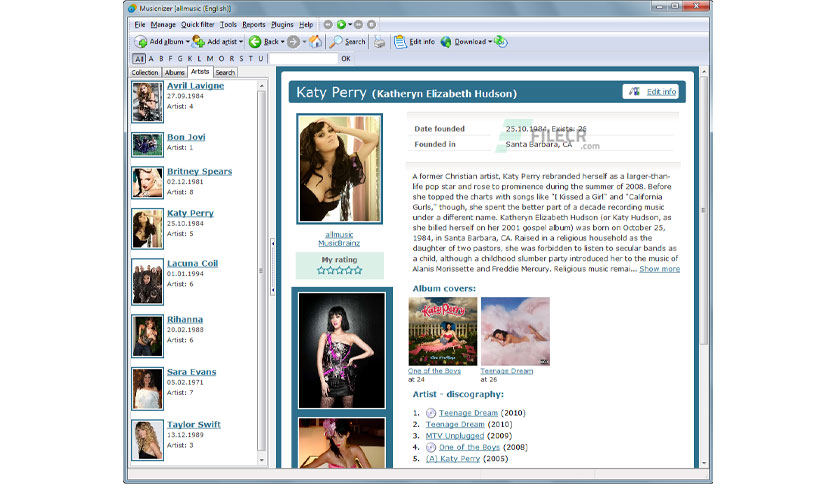Open the Tools menu

[228, 25]
